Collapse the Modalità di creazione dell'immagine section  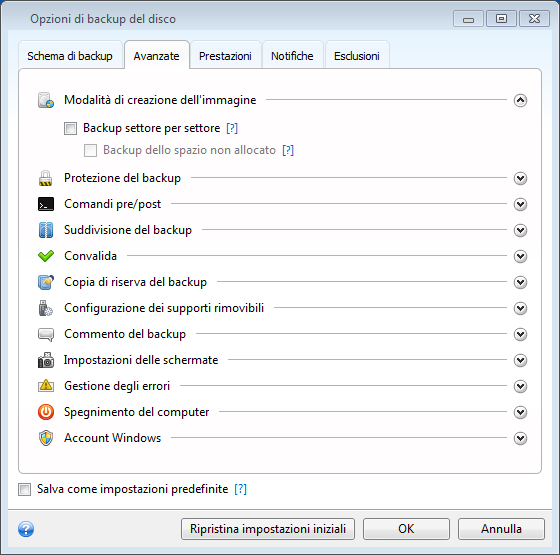tap(520, 100)
